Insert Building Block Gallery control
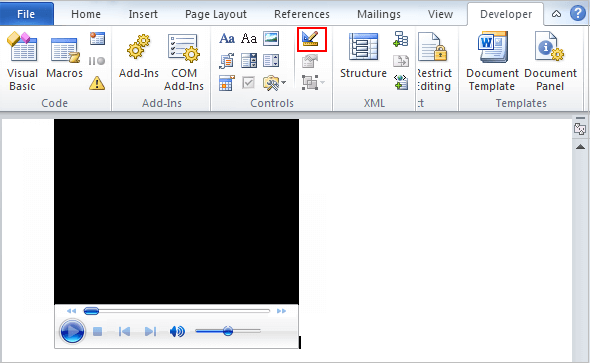Image resolution: width=590 pixels, height=363 pixels. pos(227,61)
